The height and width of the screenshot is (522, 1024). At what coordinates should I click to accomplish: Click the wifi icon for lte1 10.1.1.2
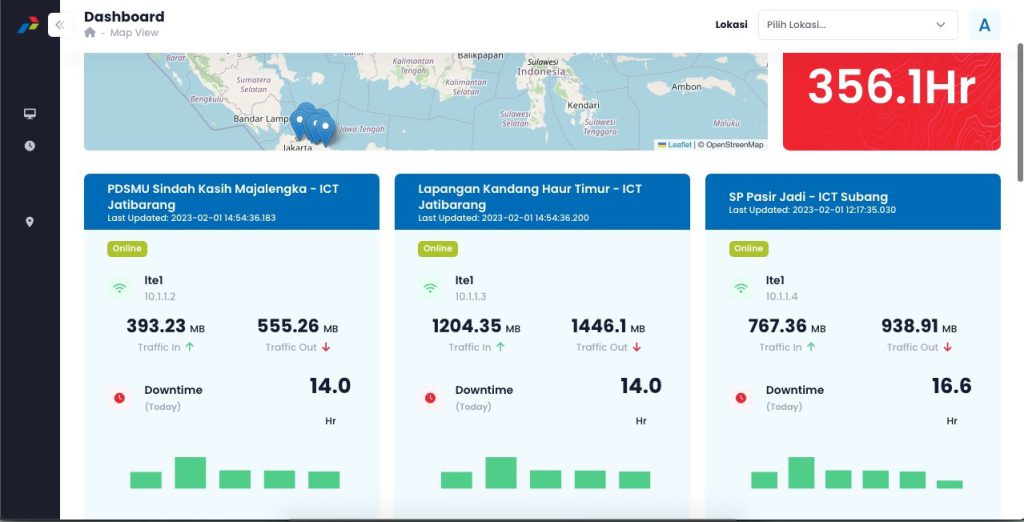click(x=120, y=288)
